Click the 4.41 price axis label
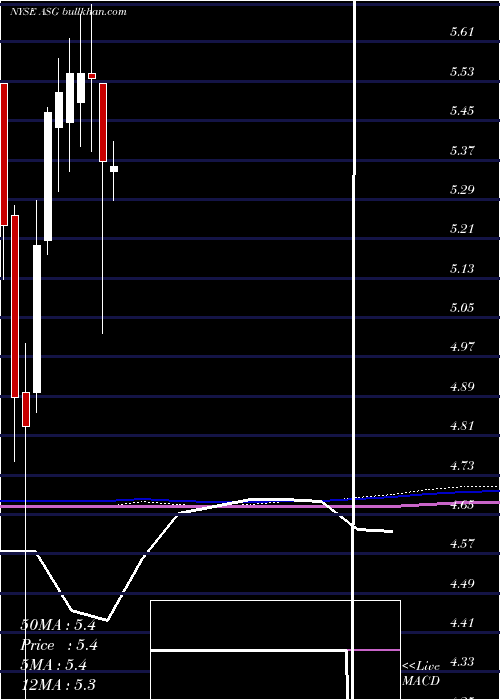The width and height of the screenshot is (500, 700). [x=462, y=623]
